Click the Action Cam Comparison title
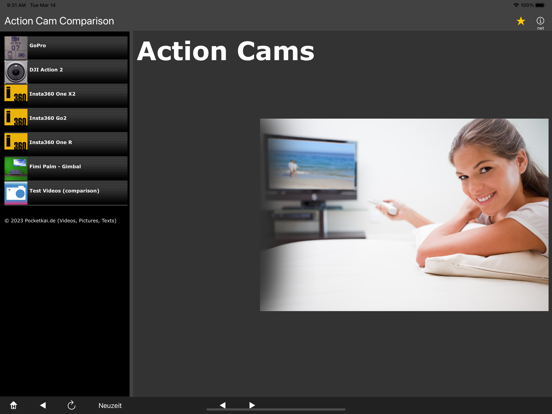 (x=59, y=21)
